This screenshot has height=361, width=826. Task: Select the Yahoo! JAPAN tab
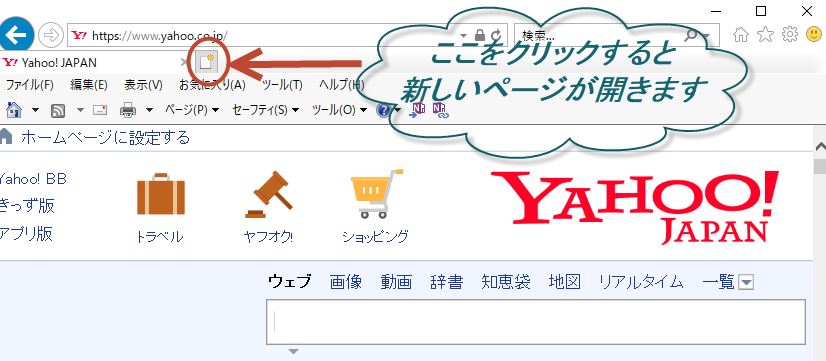point(90,63)
